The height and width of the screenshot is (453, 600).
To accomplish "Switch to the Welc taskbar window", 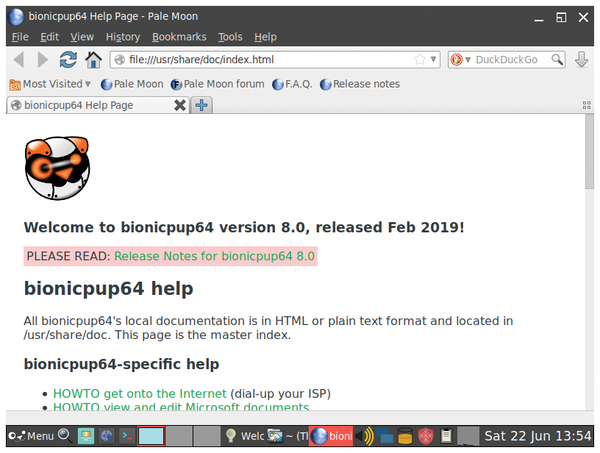I will coord(245,436).
